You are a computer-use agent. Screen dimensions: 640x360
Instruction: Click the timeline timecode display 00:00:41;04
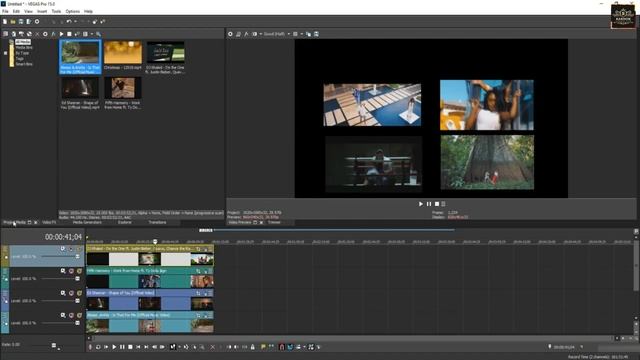[x=63, y=237]
